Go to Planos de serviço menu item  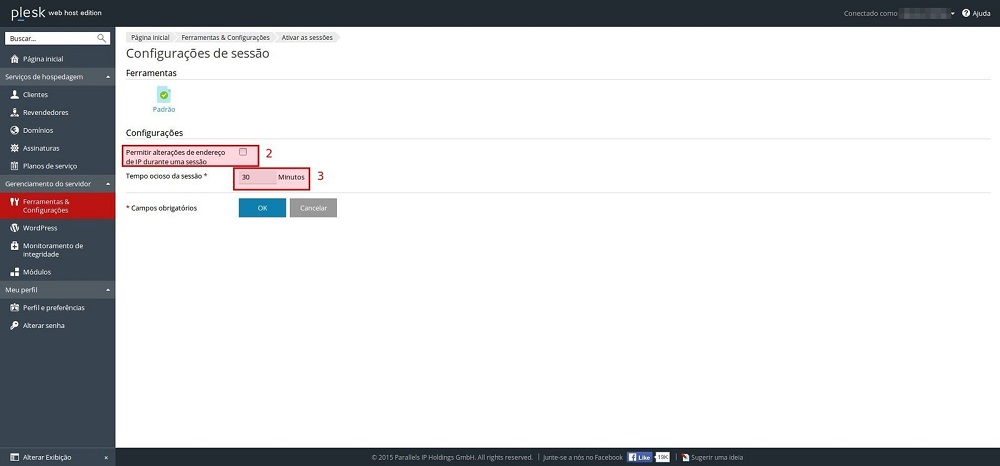(x=50, y=166)
